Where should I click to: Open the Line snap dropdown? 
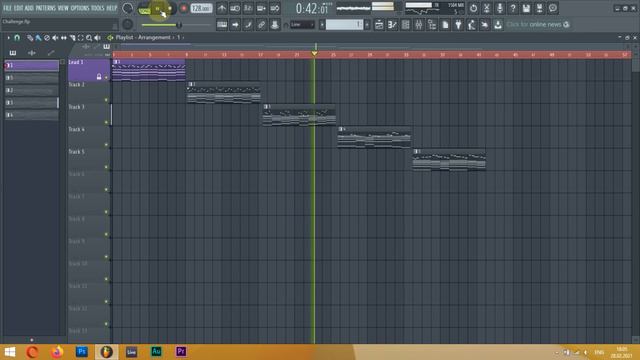click(302, 24)
